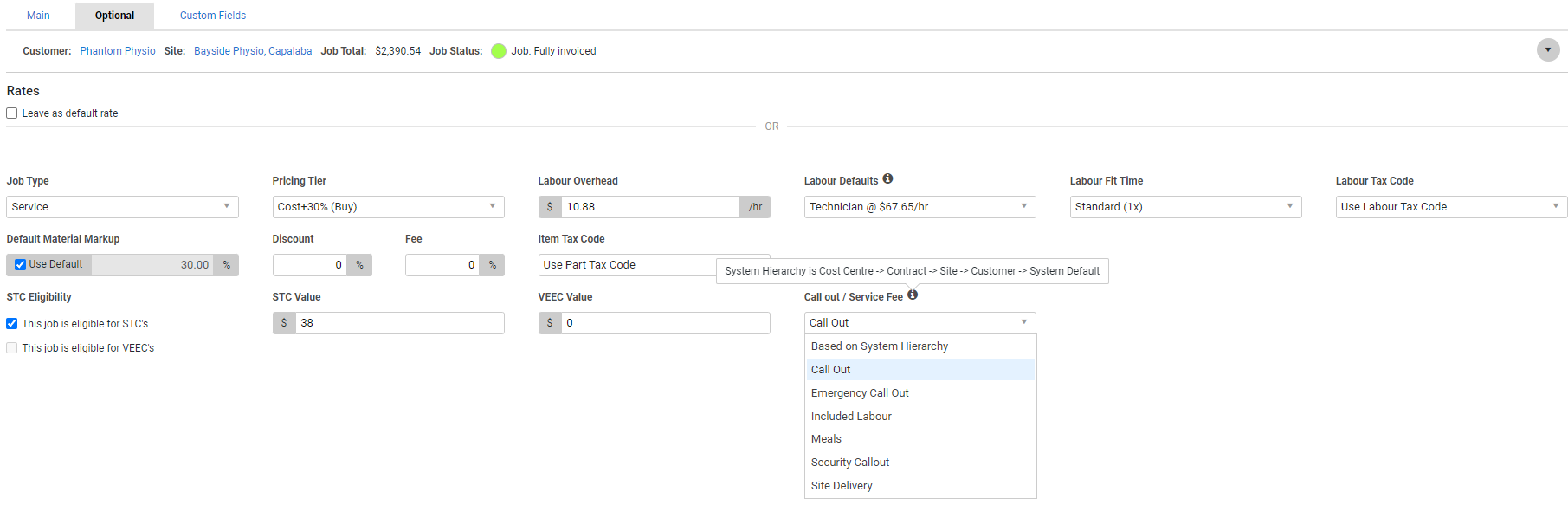The height and width of the screenshot is (505, 1568).
Task: Click the Fee percentage field
Action: click(x=442, y=265)
